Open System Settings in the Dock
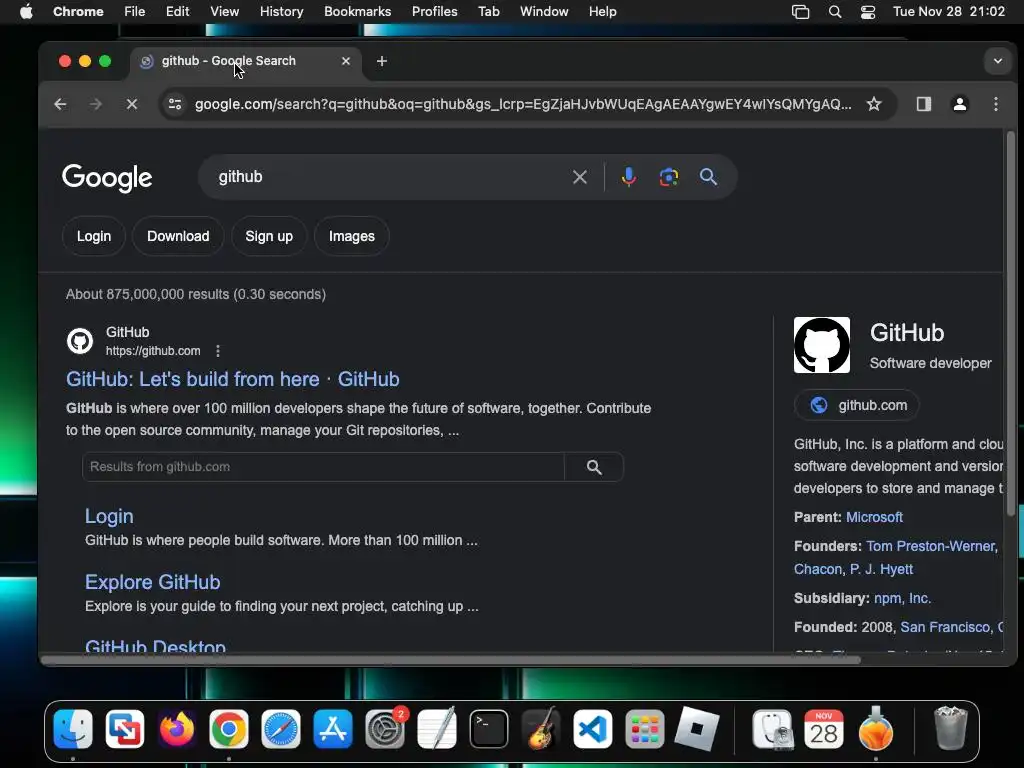Viewport: 1024px width, 768px height. click(x=385, y=729)
